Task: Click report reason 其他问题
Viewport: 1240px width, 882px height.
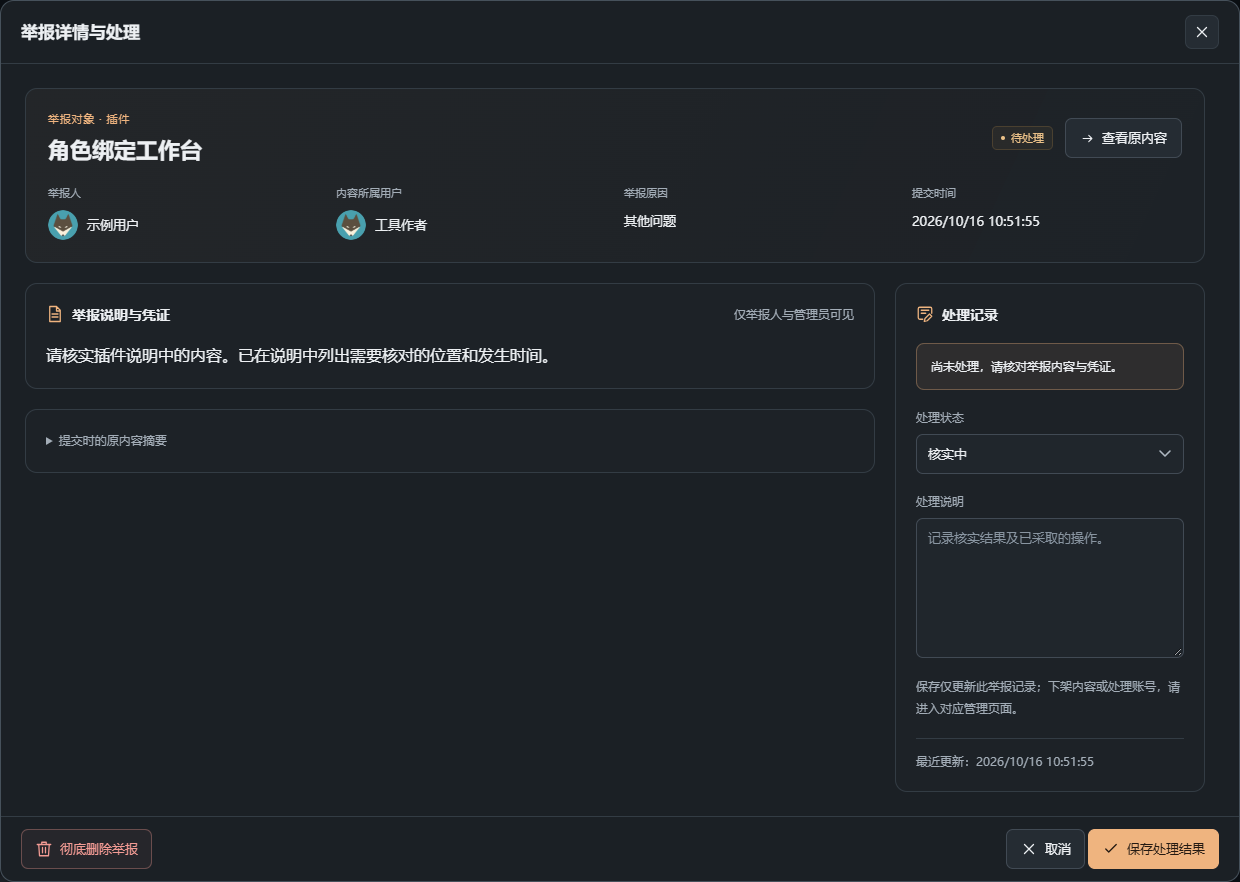Action: 650,221
